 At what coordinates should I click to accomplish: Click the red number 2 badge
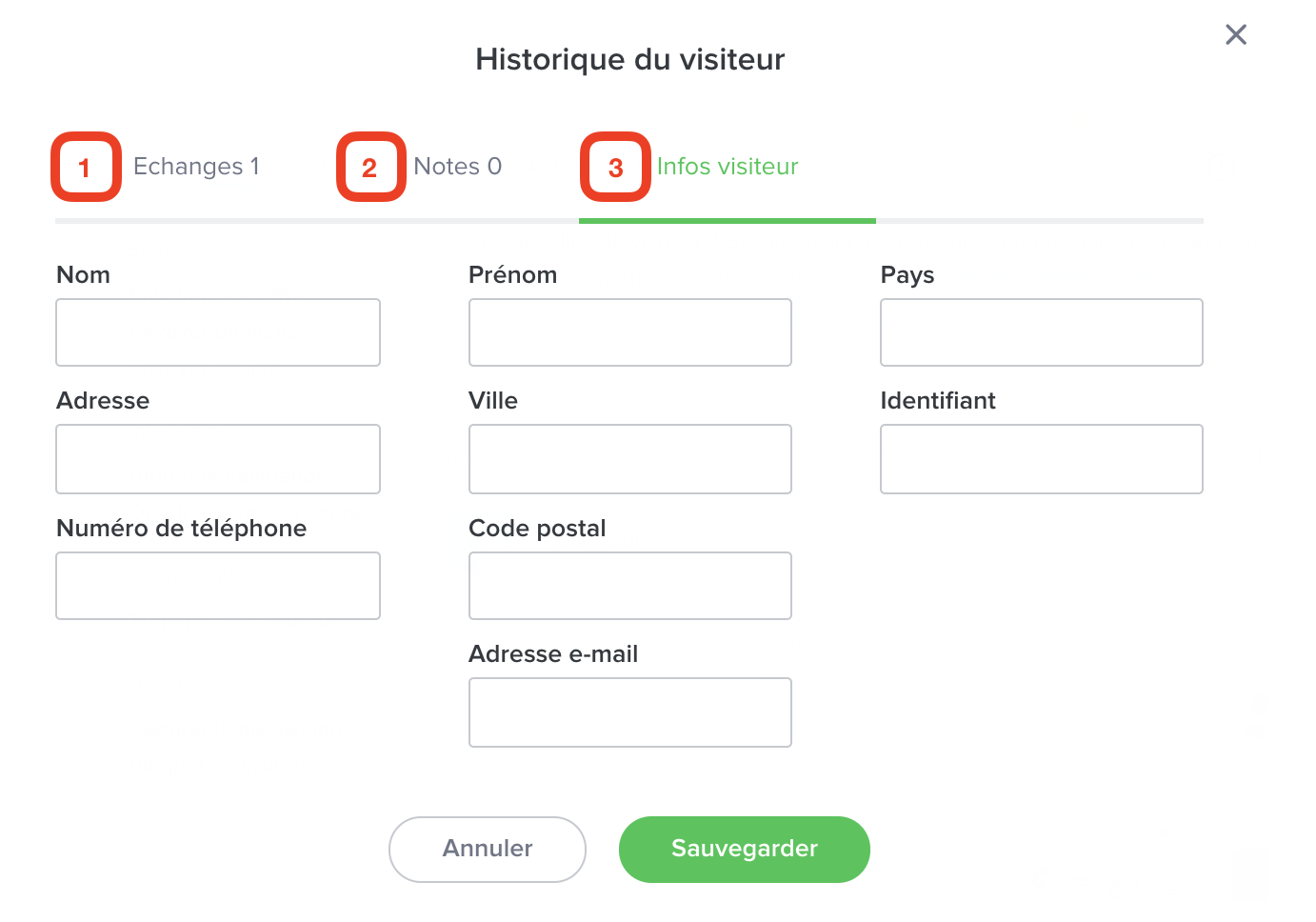click(x=370, y=168)
